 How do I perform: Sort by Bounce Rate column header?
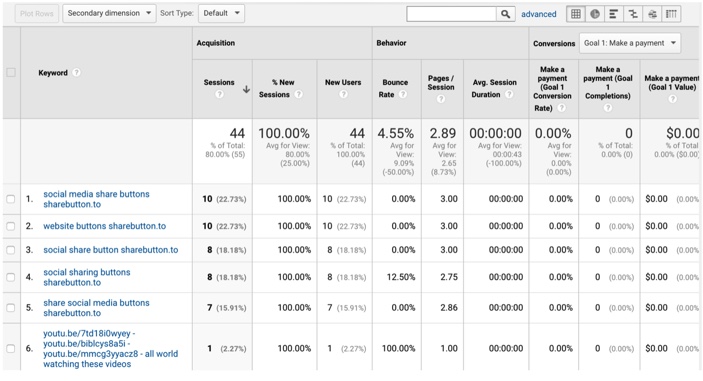[395, 88]
